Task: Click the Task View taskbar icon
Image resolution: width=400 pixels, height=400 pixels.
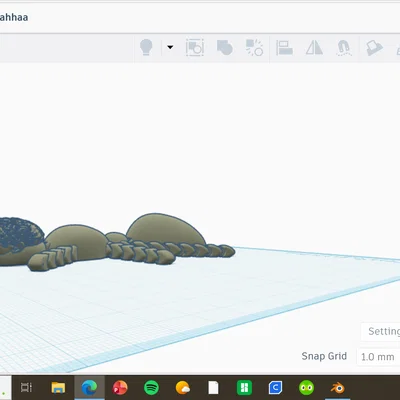Action: (x=26, y=388)
